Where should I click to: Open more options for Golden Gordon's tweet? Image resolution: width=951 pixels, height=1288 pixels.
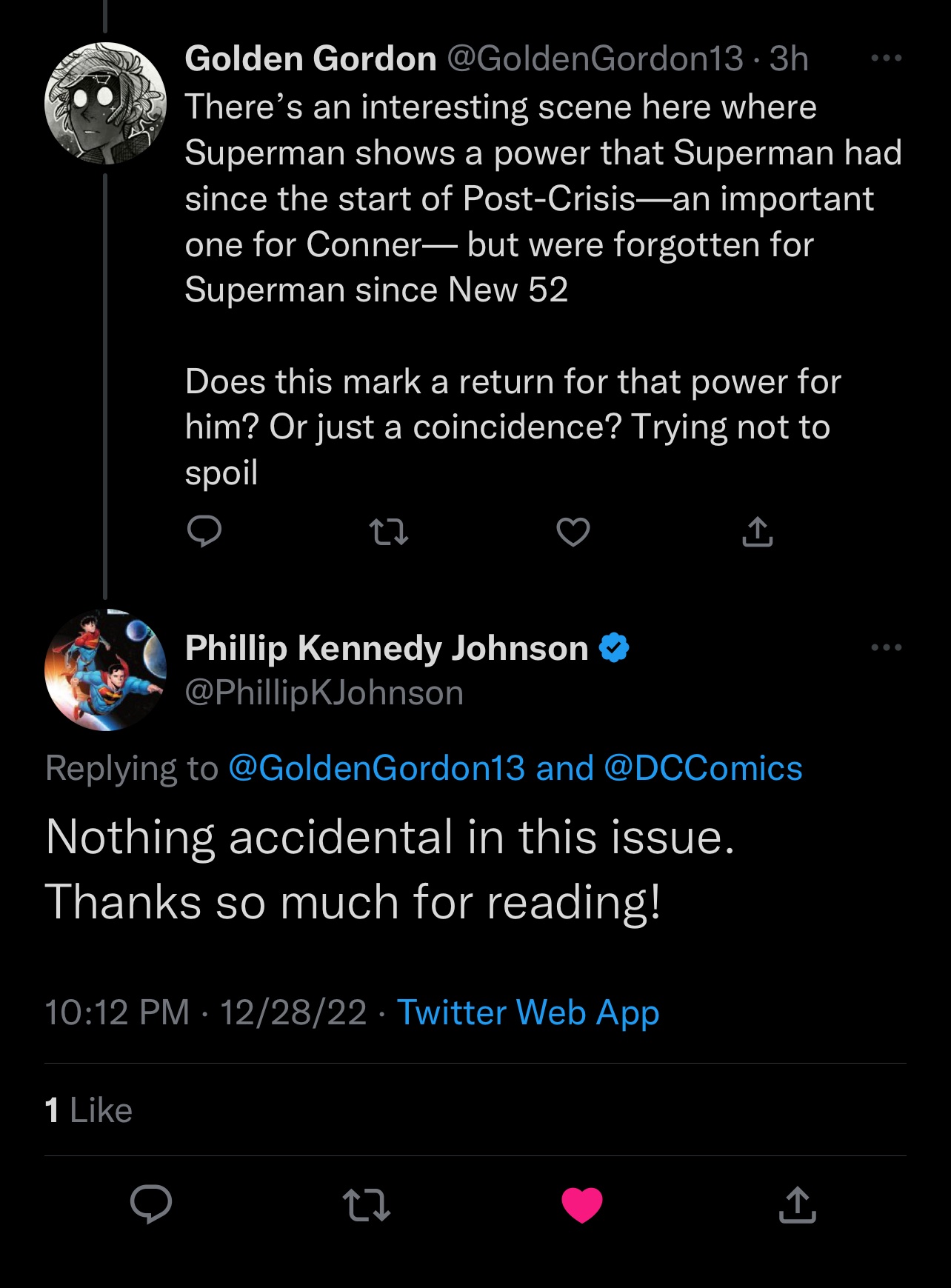(x=887, y=58)
